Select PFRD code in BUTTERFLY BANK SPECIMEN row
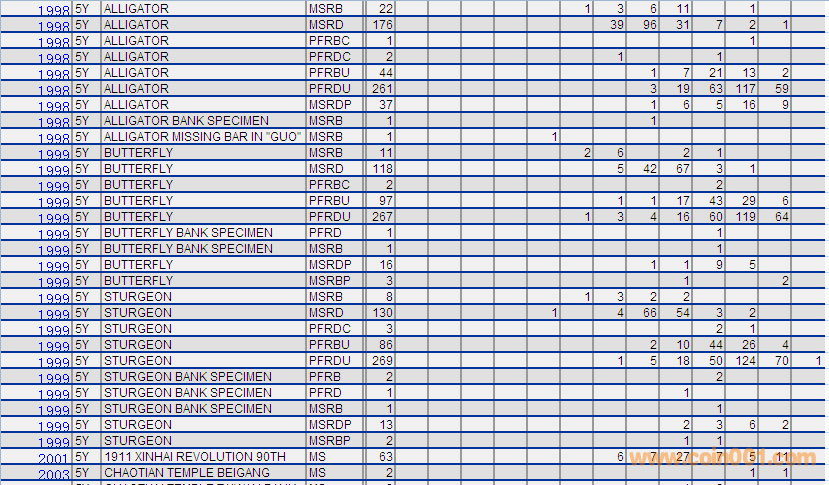This screenshot has width=829, height=485. (325, 233)
